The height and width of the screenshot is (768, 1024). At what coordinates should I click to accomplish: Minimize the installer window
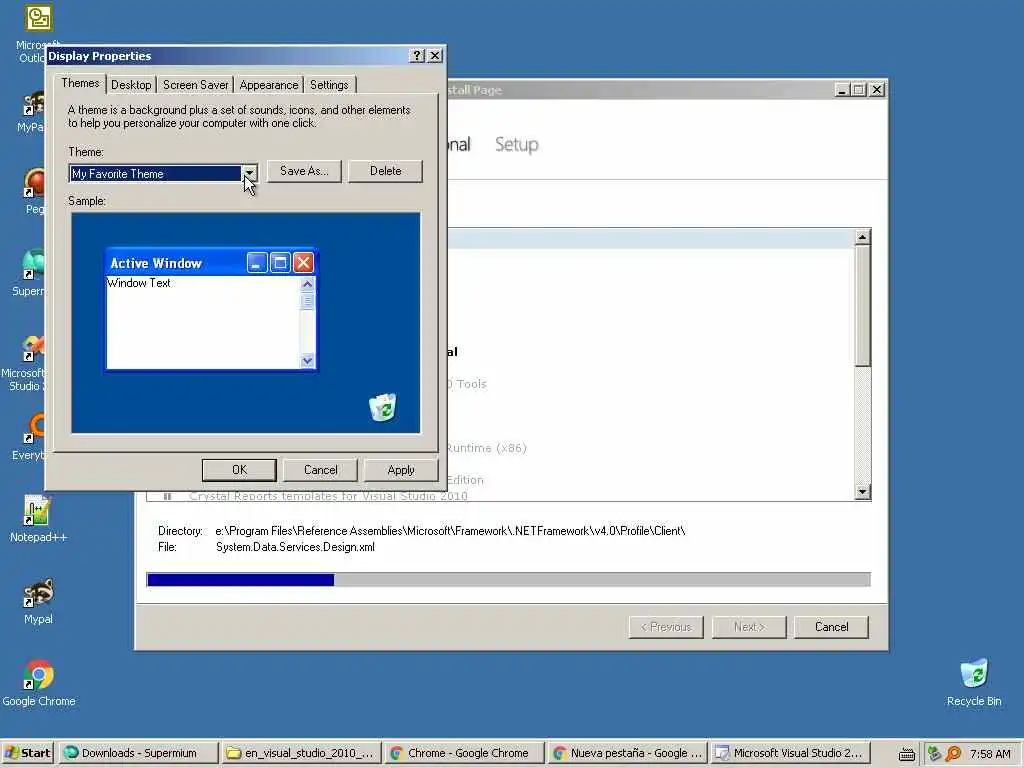842,89
